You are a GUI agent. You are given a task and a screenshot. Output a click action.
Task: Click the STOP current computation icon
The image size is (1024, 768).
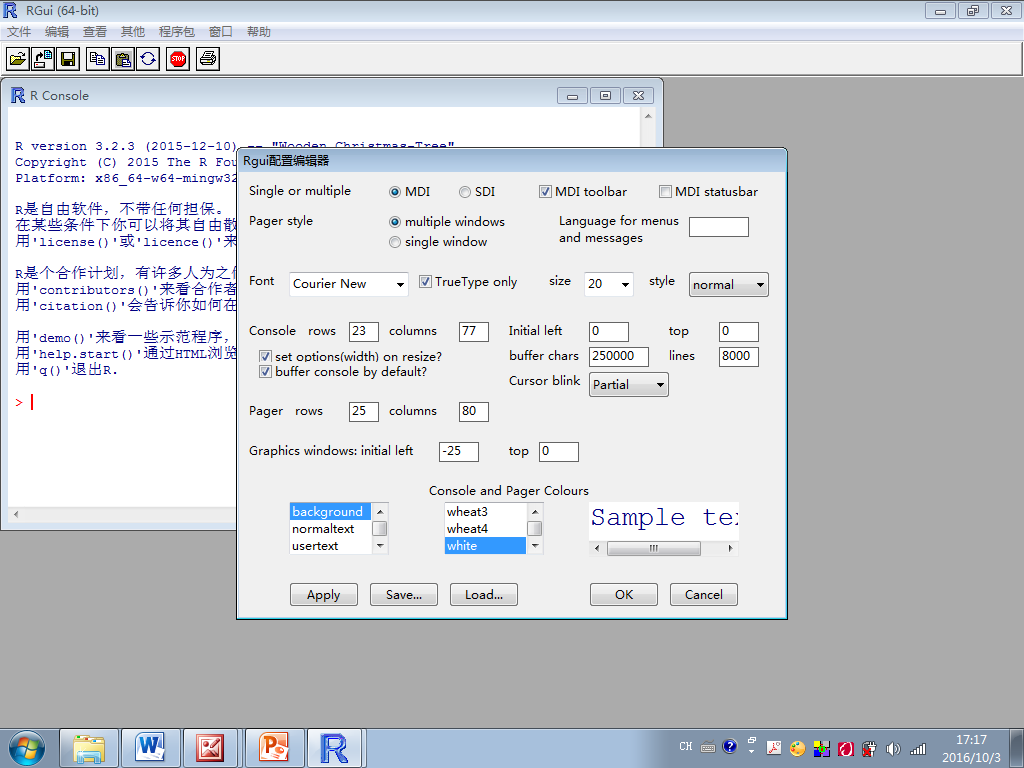pyautogui.click(x=178, y=59)
